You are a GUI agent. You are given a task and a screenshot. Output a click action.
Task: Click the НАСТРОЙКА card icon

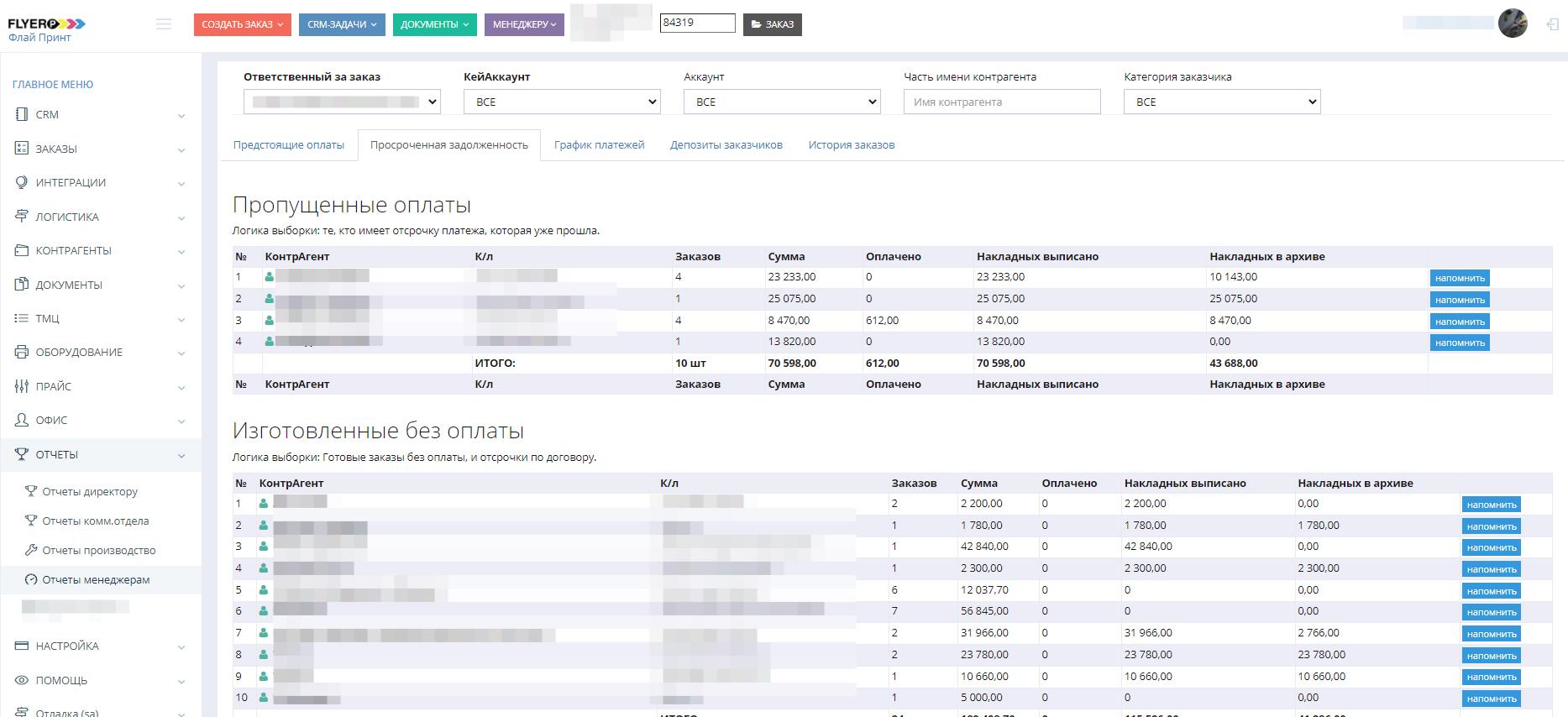coord(22,646)
